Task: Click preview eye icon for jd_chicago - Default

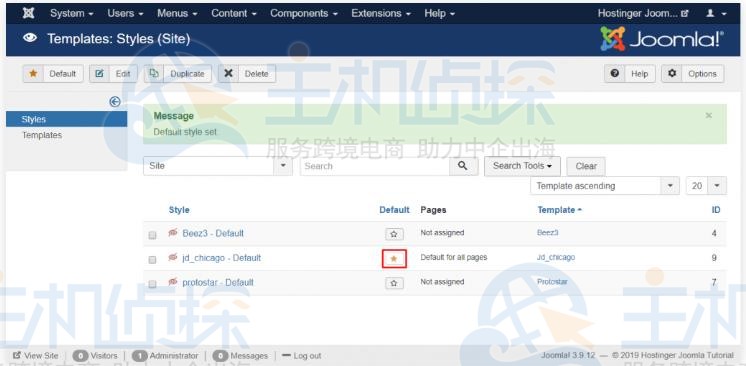Action: [x=173, y=257]
